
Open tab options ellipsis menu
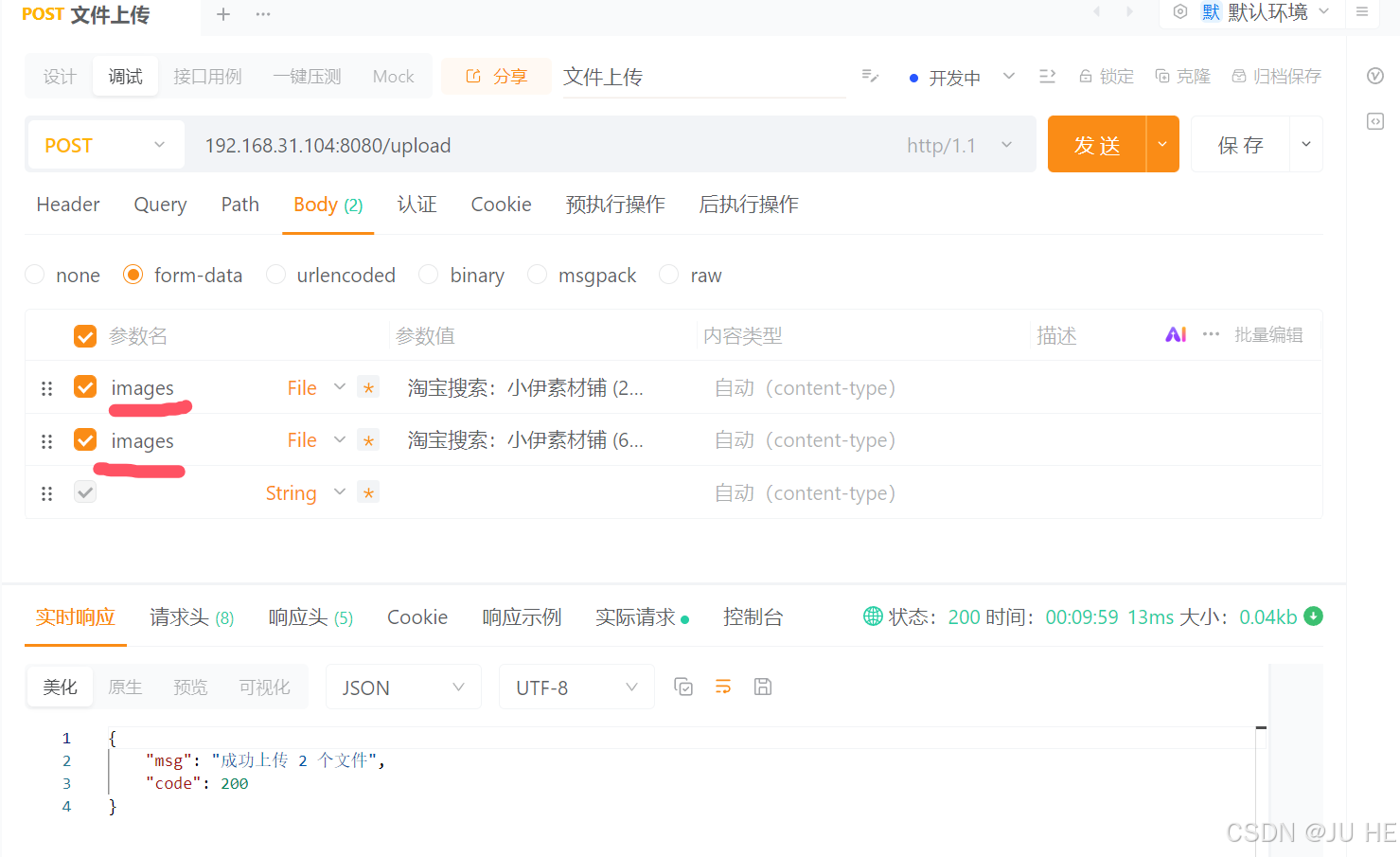[x=263, y=14]
